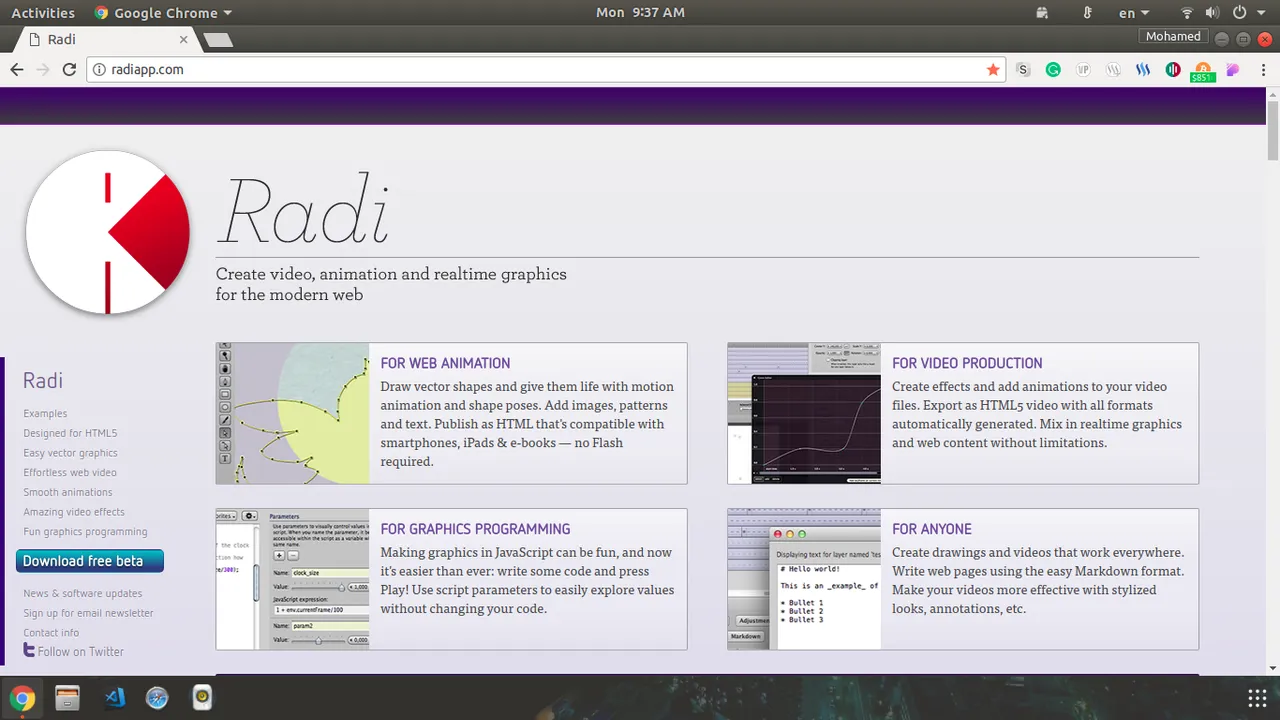Click the browser forward arrow
Screen dimensions: 1280x720
[42, 69]
